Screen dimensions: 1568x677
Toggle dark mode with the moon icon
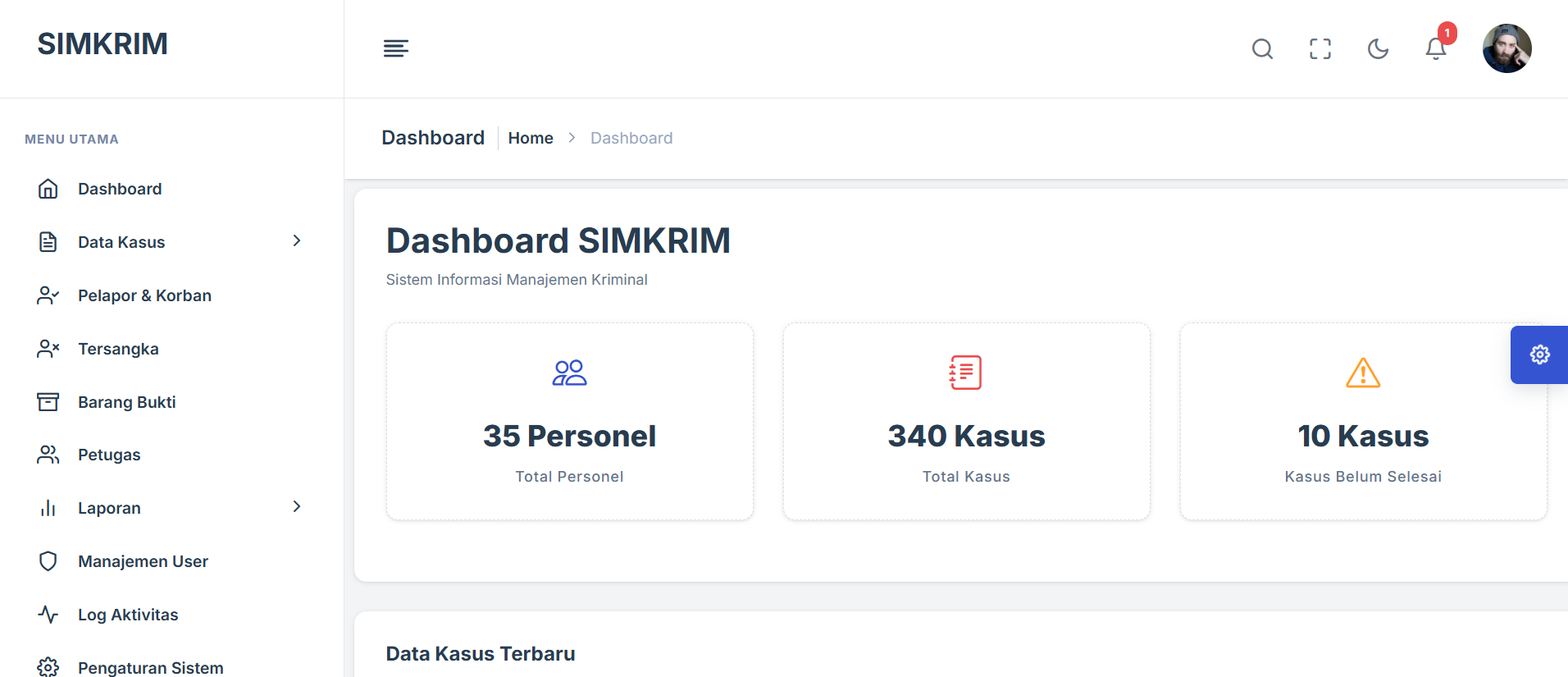(x=1378, y=49)
